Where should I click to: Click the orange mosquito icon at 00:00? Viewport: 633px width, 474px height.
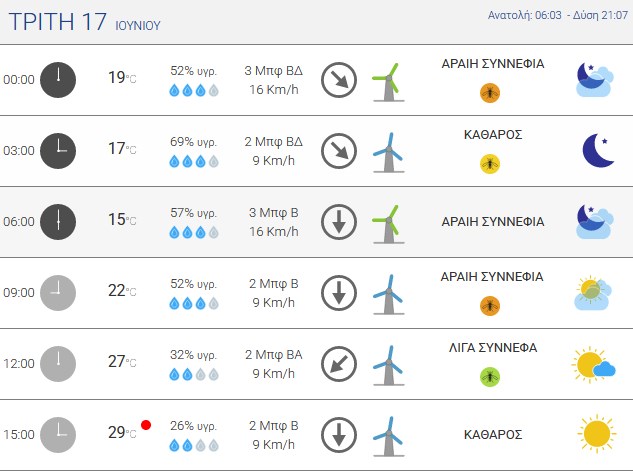490,93
